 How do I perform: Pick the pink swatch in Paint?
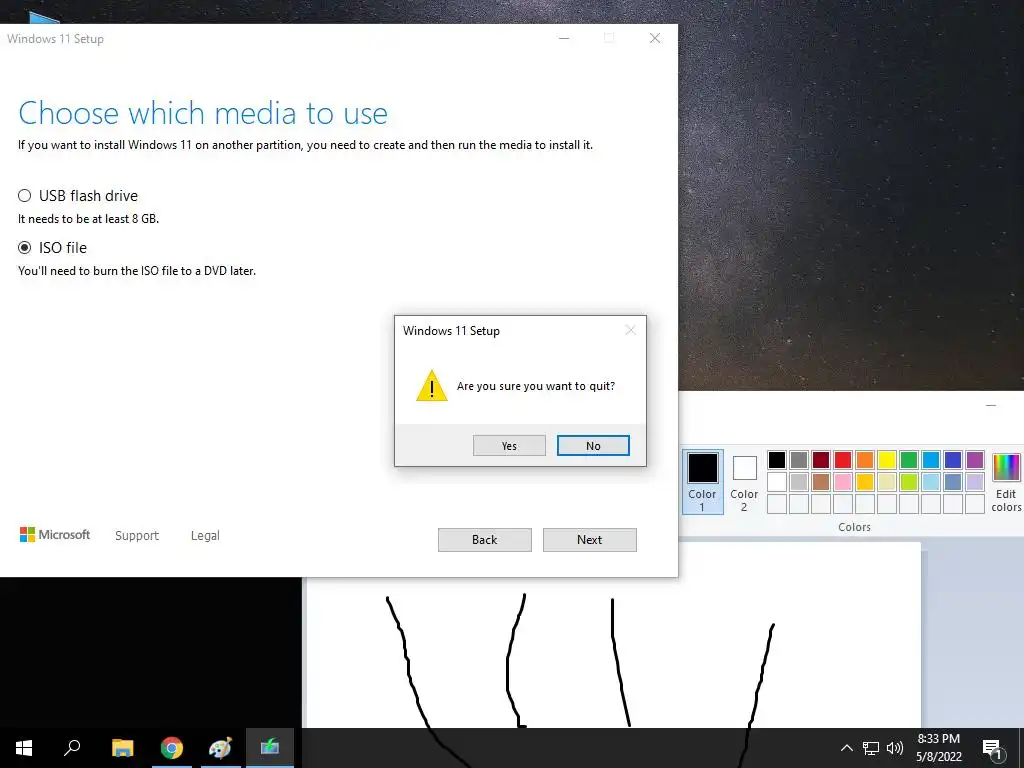click(x=843, y=482)
